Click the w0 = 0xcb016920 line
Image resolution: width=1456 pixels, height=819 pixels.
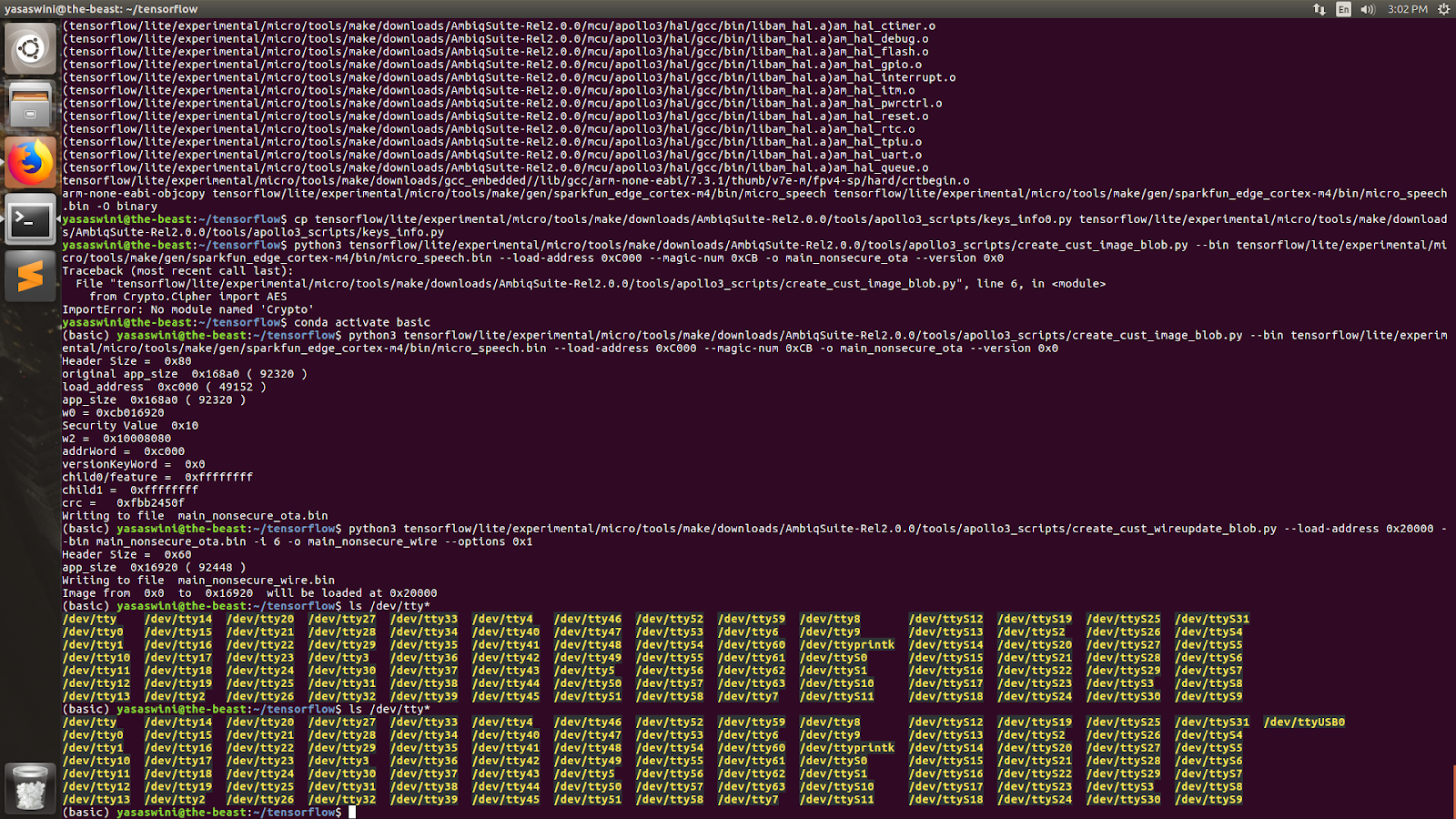(x=113, y=413)
